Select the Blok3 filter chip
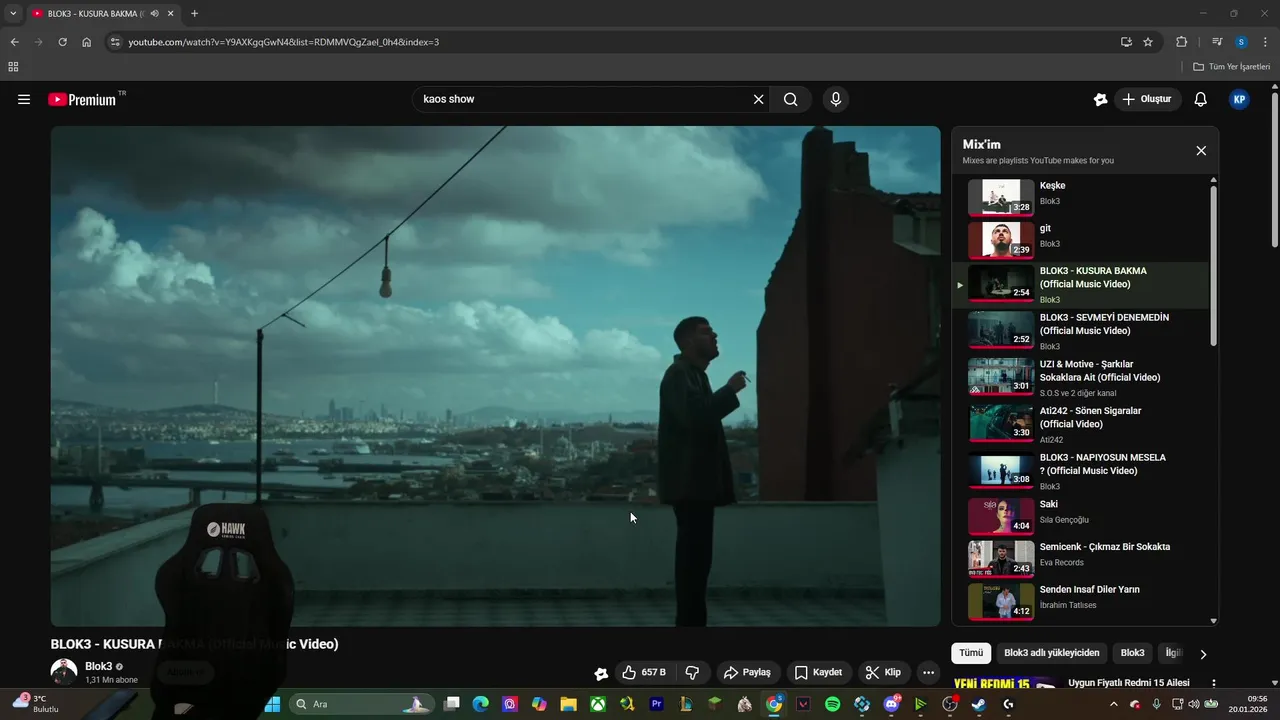Image resolution: width=1280 pixels, height=720 pixels. pyautogui.click(x=1132, y=653)
